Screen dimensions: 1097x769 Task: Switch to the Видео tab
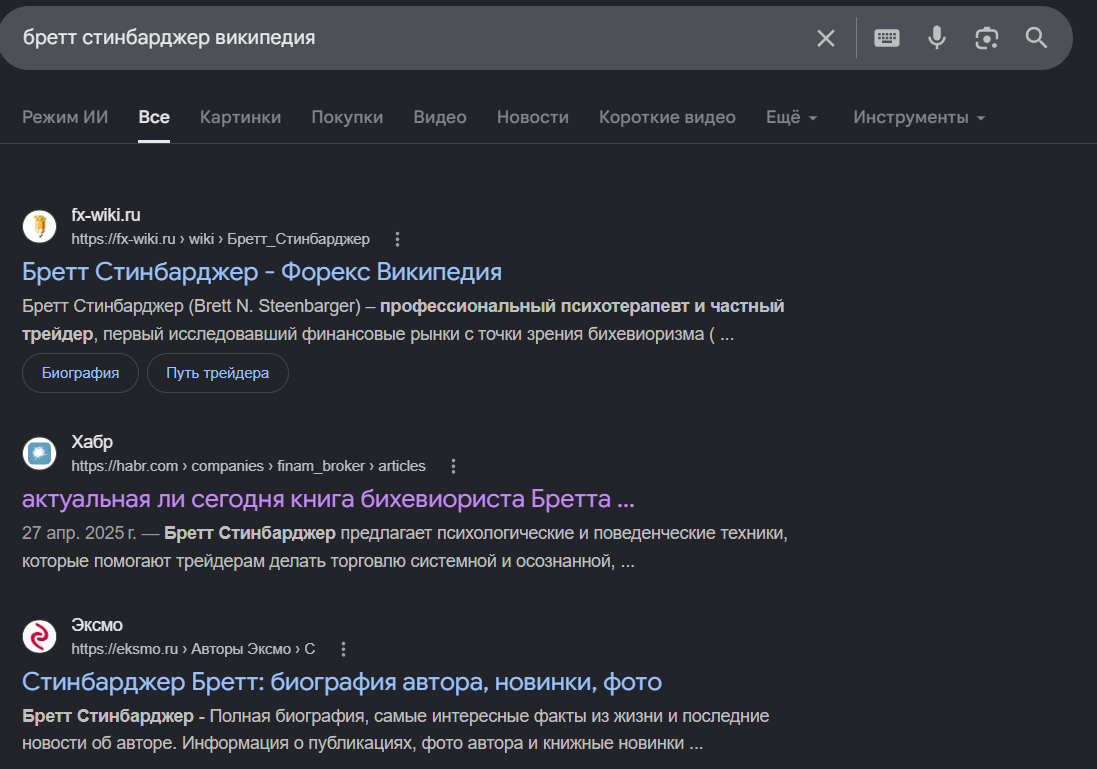[440, 117]
